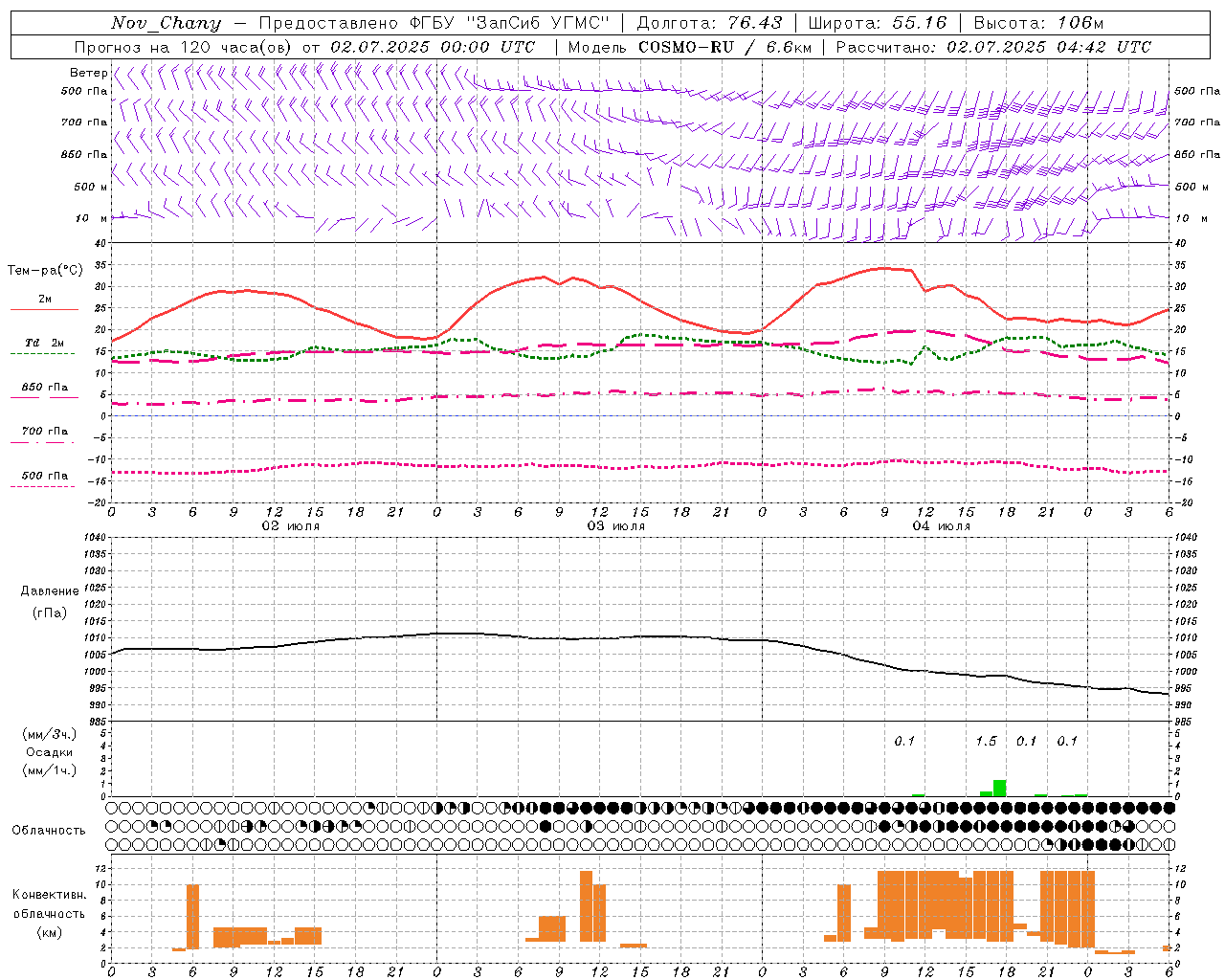1225x980 pixels.
Task: Select the 10 м wind level label on right
Action: [x=1191, y=218]
